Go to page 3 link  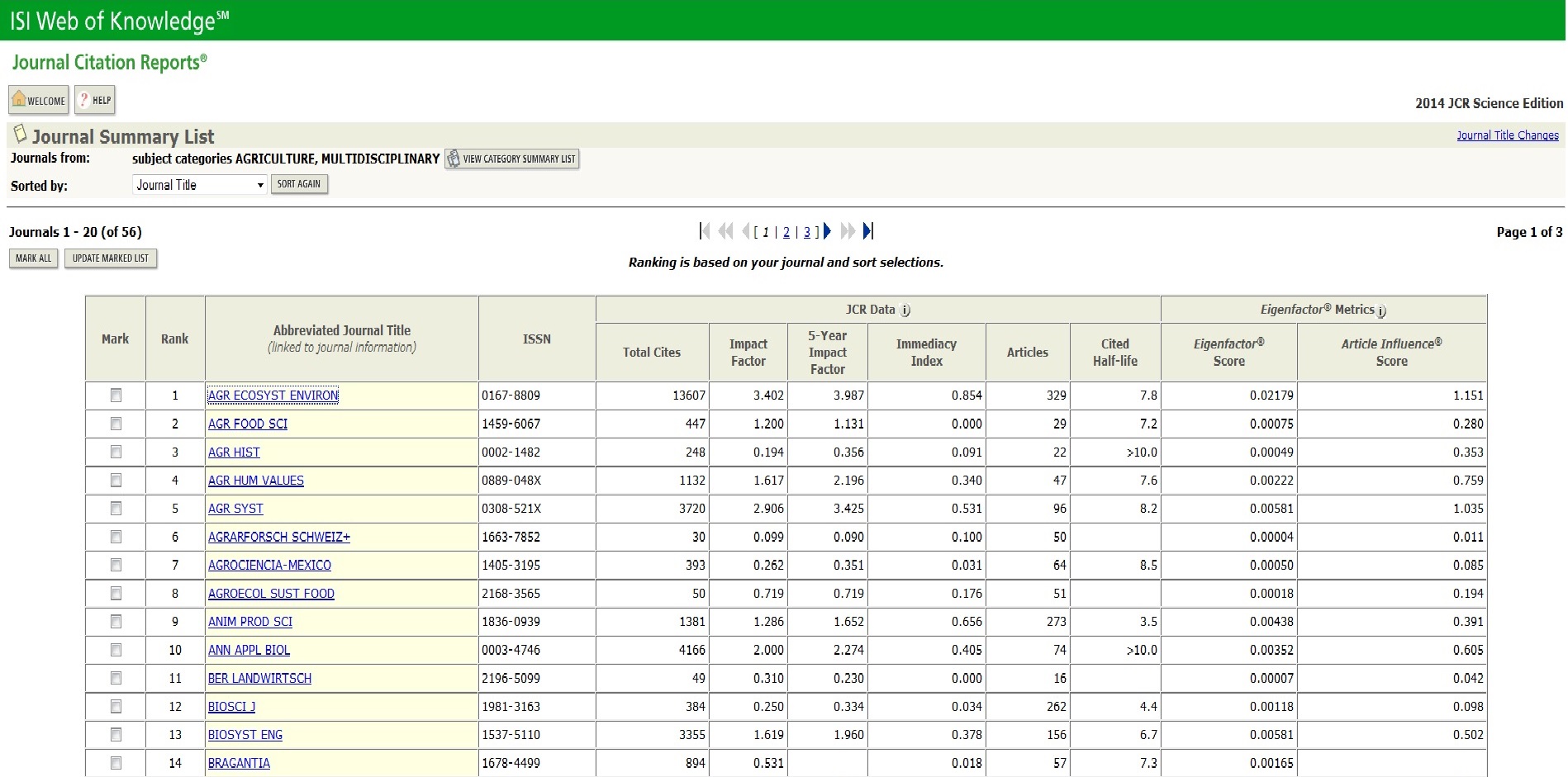807,232
